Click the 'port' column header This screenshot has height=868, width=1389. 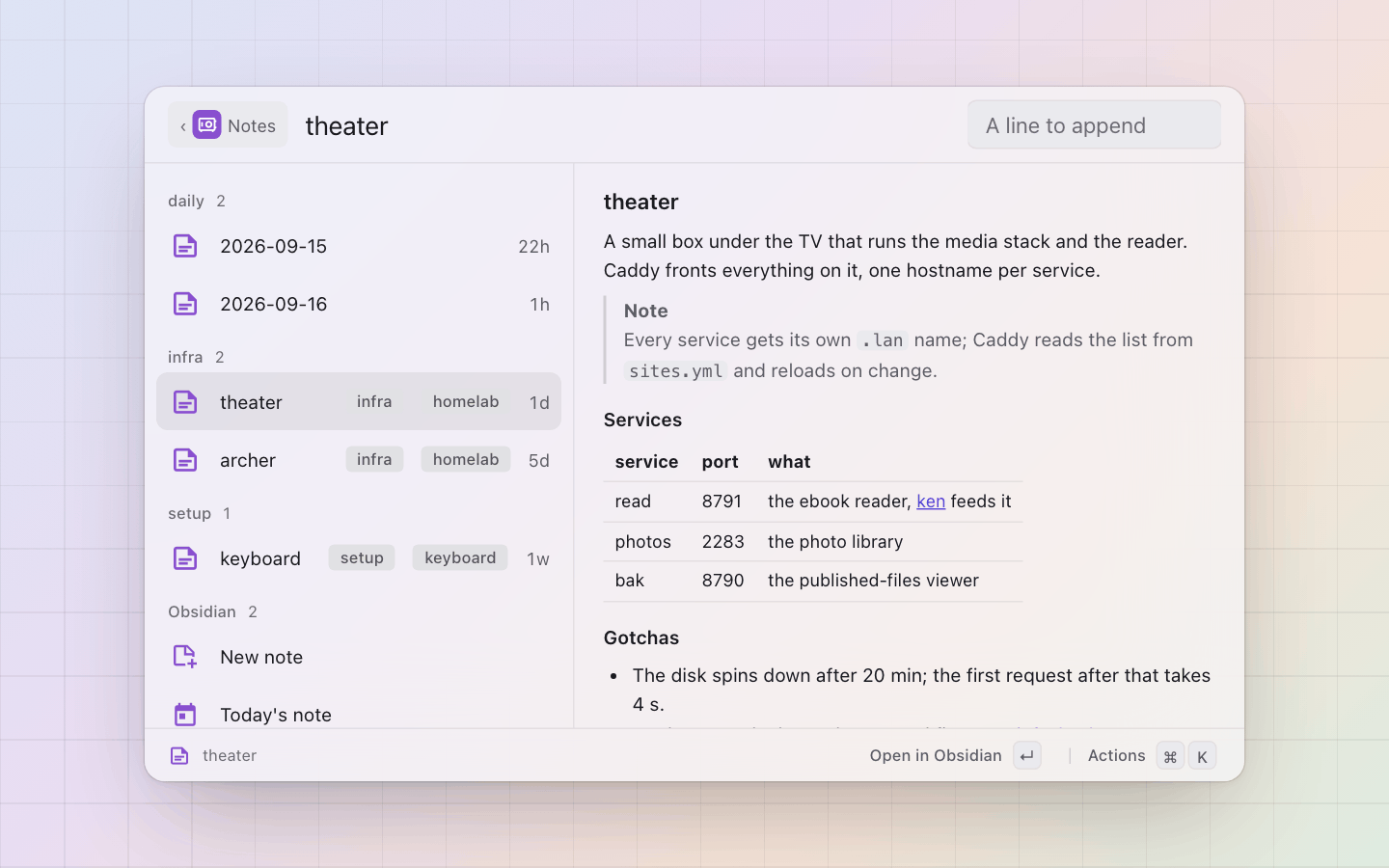coord(721,462)
